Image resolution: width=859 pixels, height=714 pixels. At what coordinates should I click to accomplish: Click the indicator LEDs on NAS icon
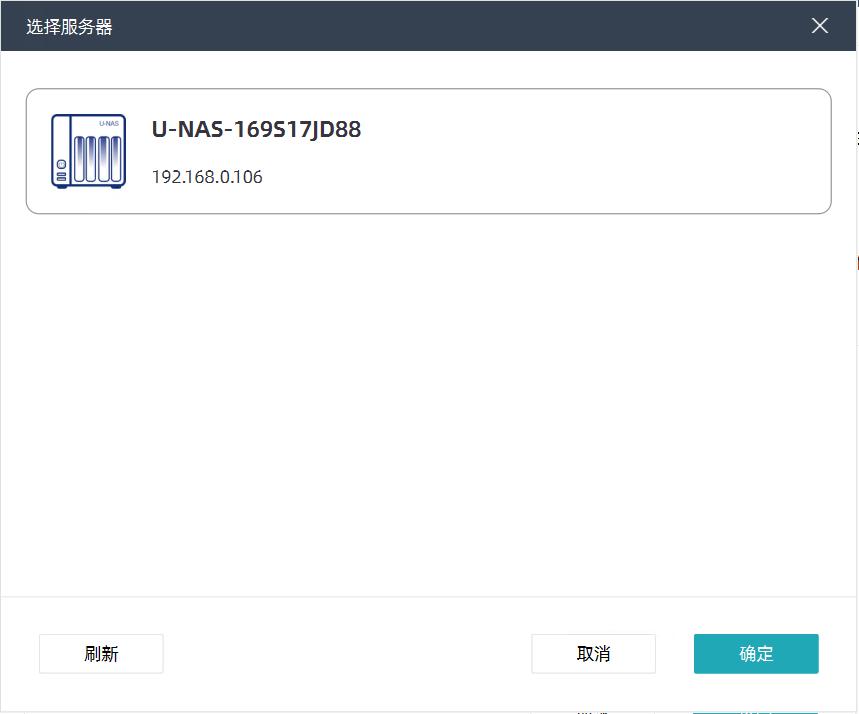61,177
